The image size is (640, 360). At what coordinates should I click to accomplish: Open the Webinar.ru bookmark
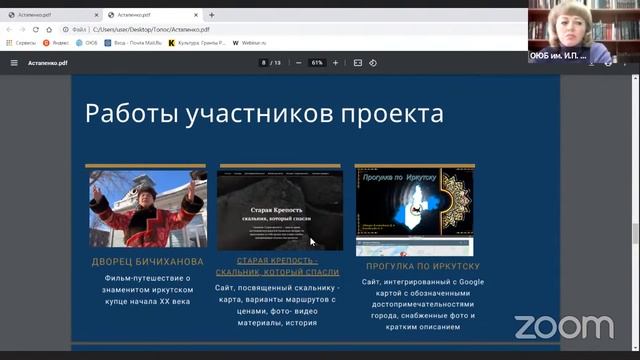[x=249, y=43]
